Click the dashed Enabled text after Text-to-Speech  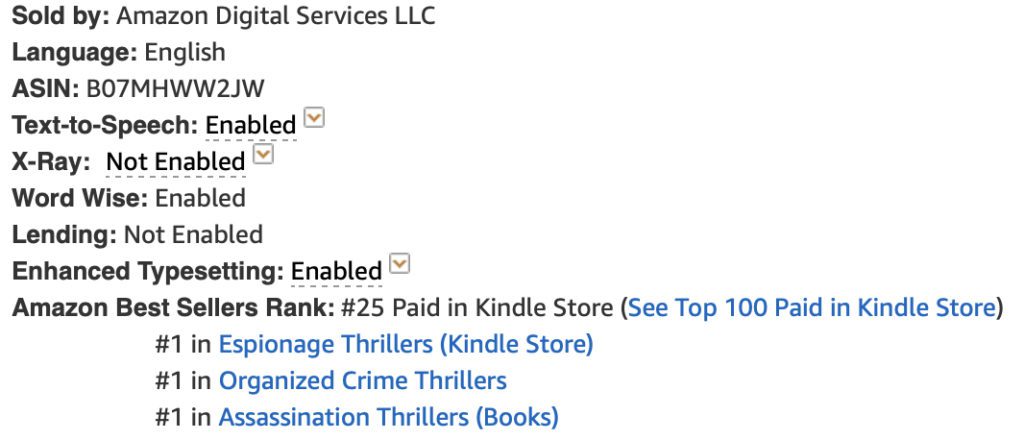[x=251, y=125]
